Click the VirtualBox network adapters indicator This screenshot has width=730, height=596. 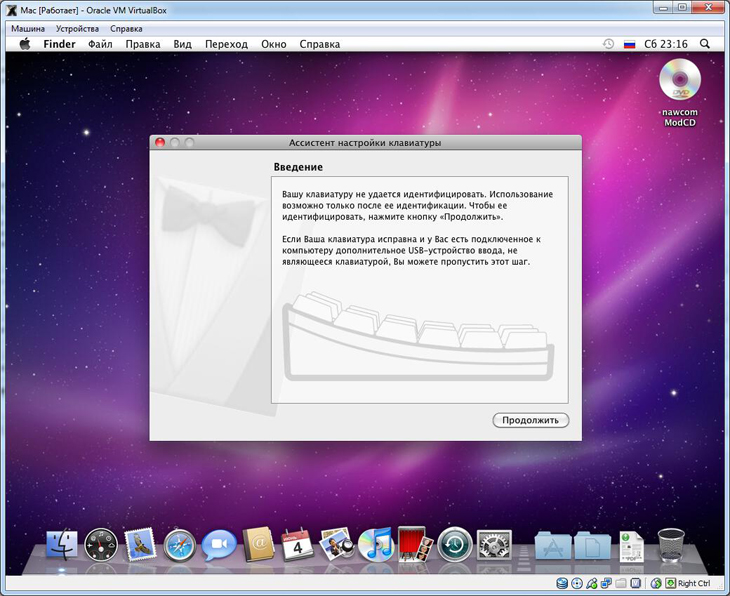coord(606,583)
